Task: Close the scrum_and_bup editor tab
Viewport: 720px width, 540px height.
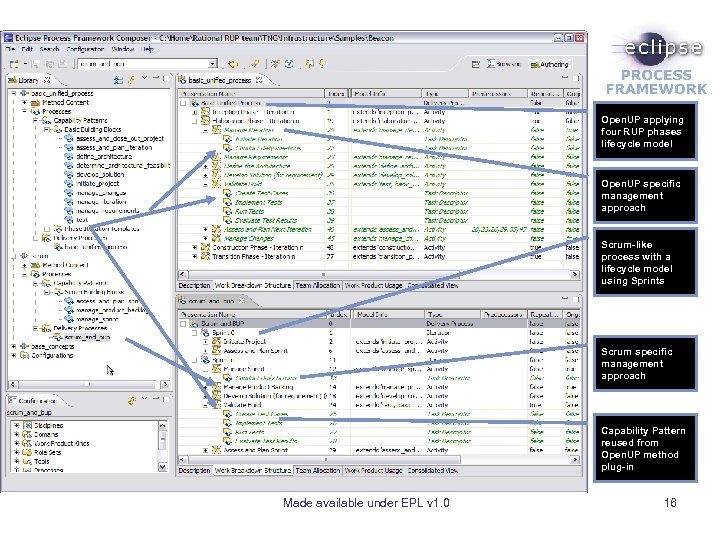Action: point(242,301)
